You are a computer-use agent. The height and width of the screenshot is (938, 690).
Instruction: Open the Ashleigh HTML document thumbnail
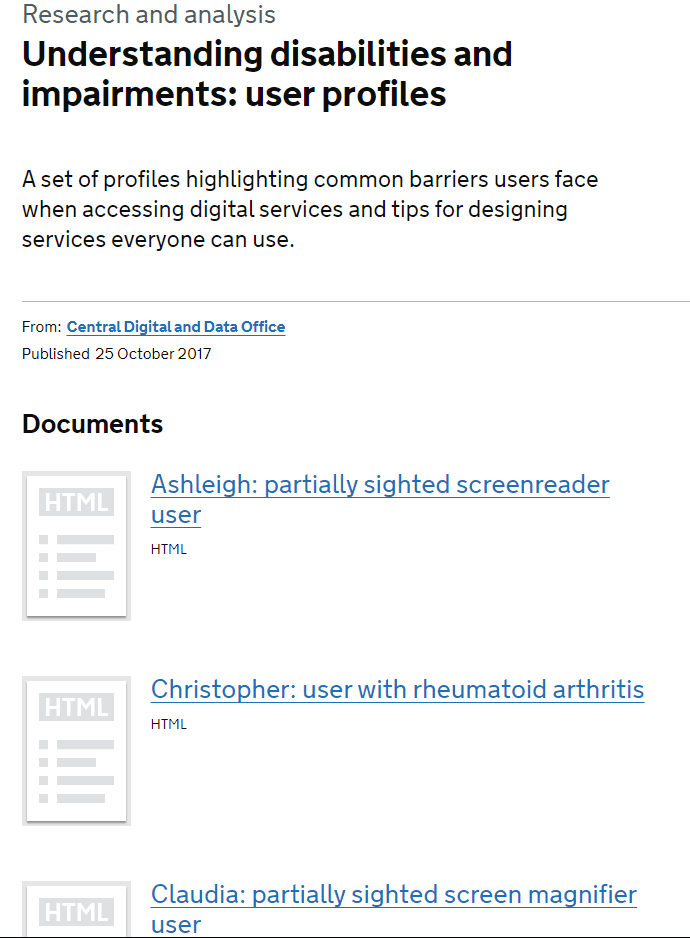(x=76, y=546)
